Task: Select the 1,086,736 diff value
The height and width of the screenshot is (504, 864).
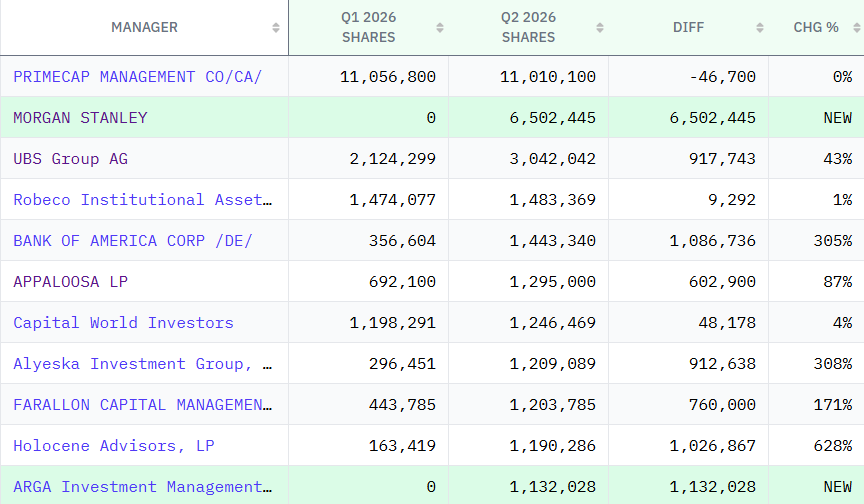Action: pyautogui.click(x=712, y=241)
